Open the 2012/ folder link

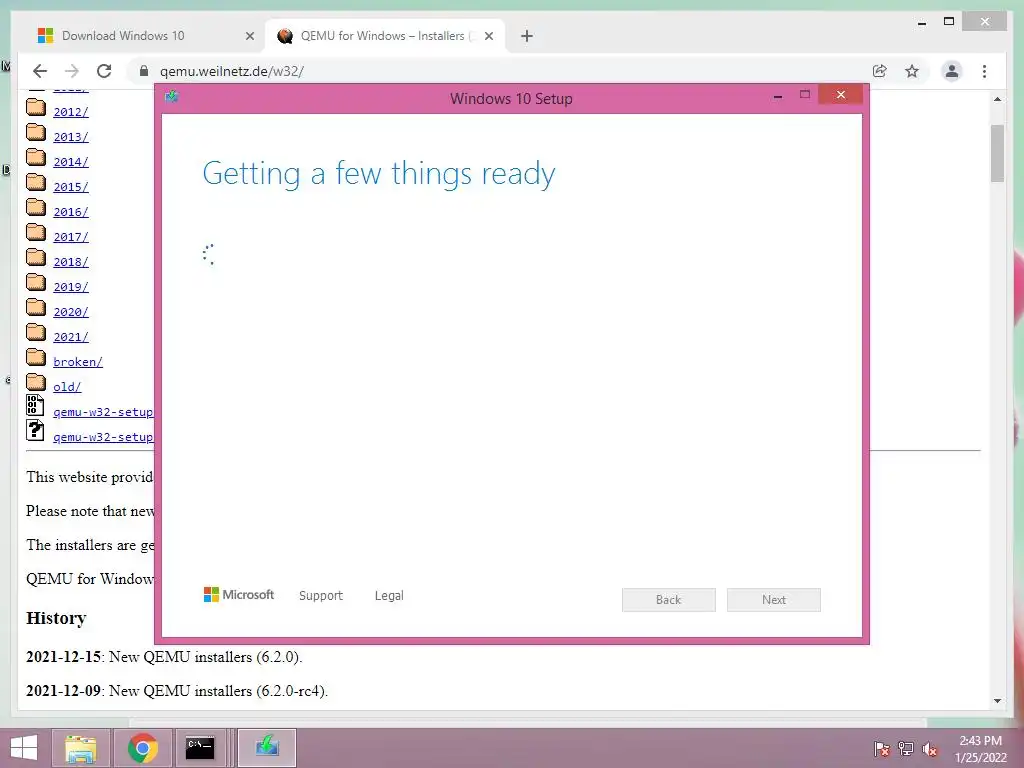(x=71, y=112)
